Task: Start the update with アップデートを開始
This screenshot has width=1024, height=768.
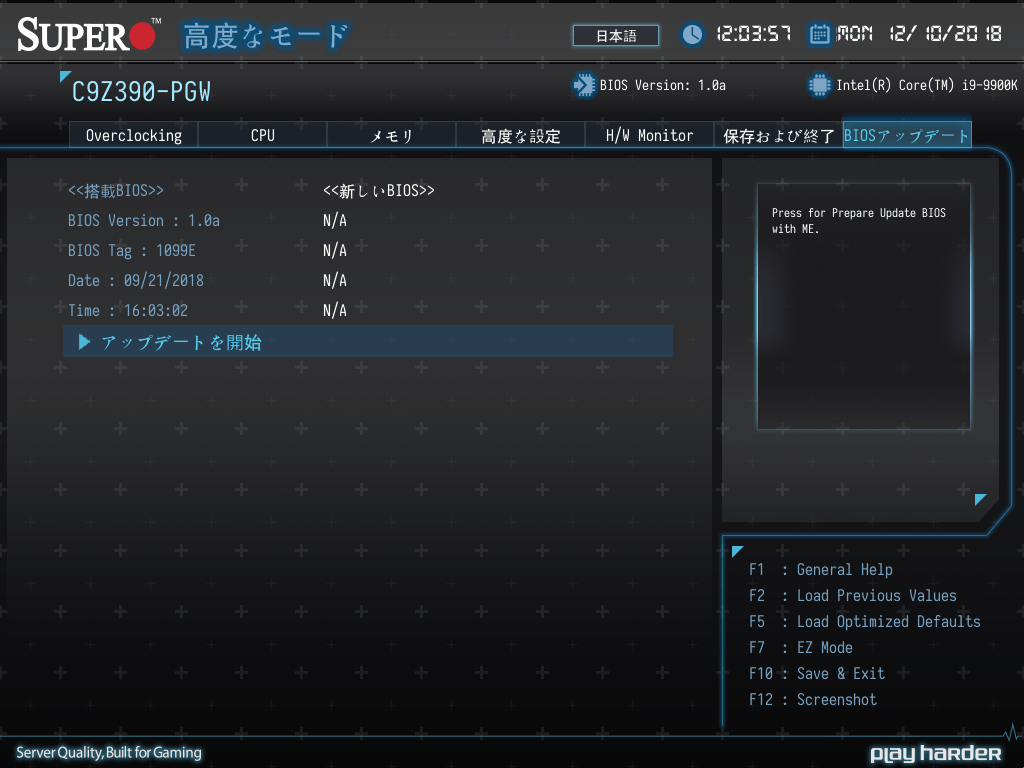Action: tap(368, 342)
